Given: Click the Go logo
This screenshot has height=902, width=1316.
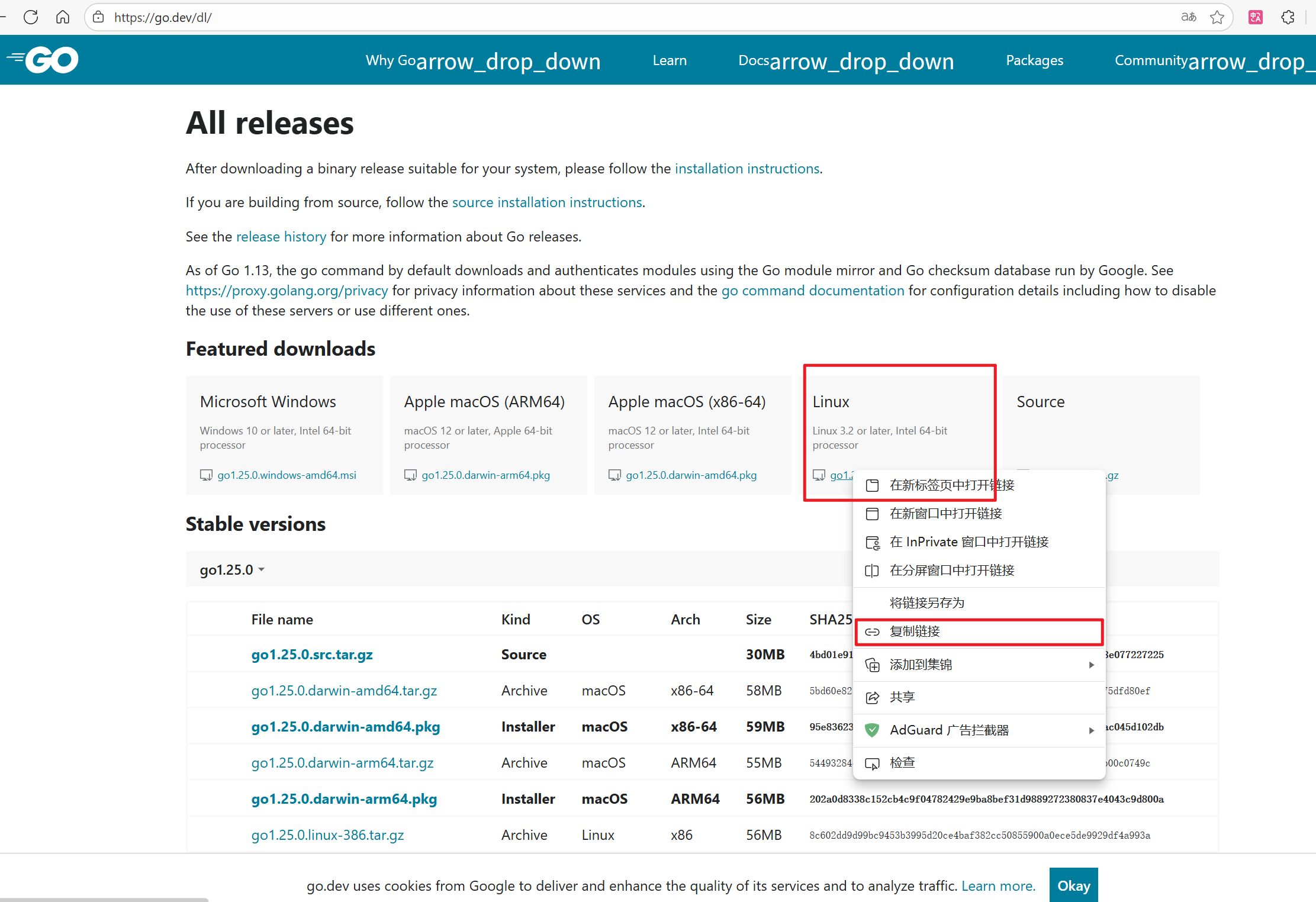Looking at the screenshot, I should pyautogui.click(x=43, y=60).
